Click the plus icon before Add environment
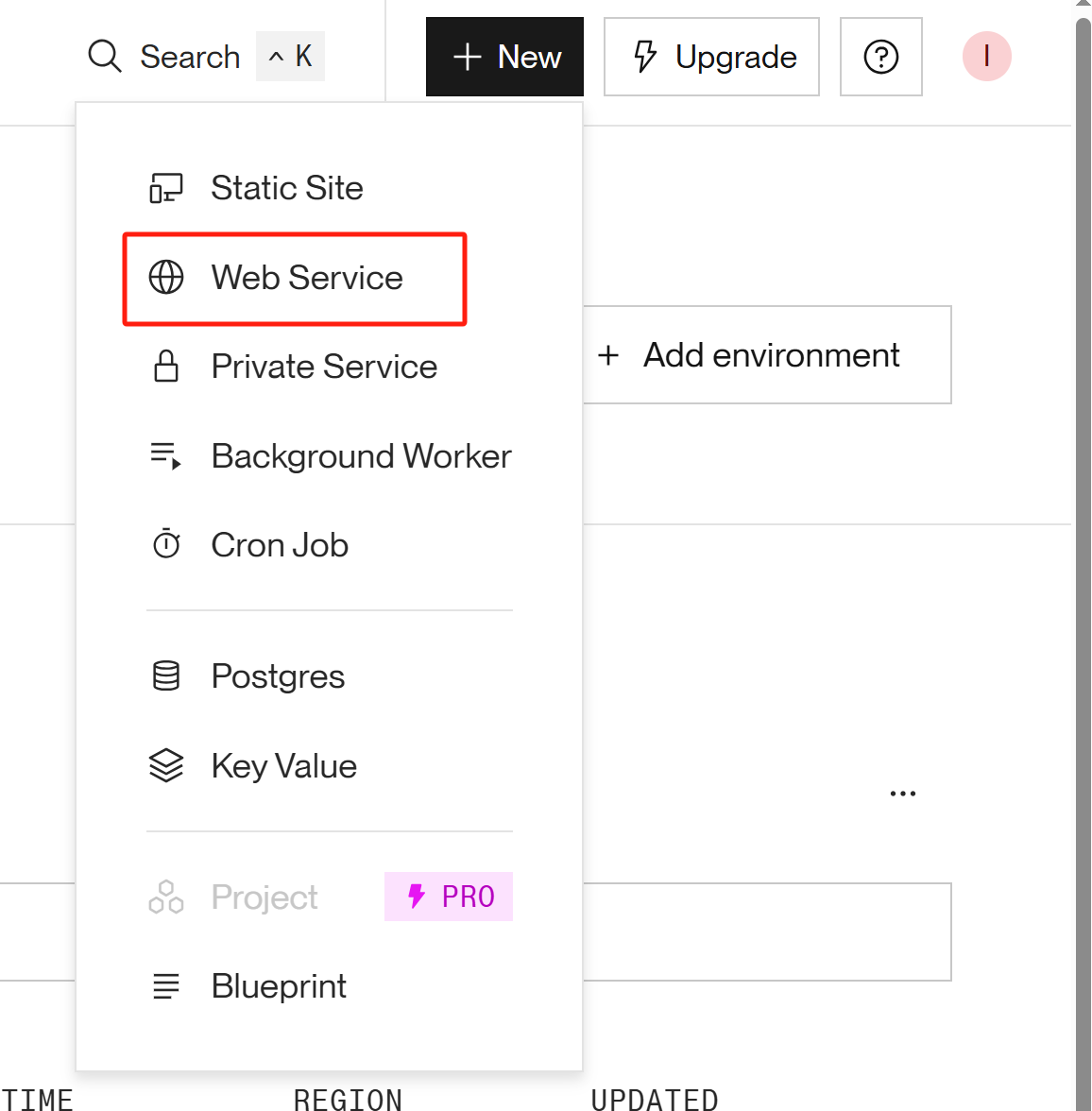This screenshot has width=1092, height=1111. 608,355
